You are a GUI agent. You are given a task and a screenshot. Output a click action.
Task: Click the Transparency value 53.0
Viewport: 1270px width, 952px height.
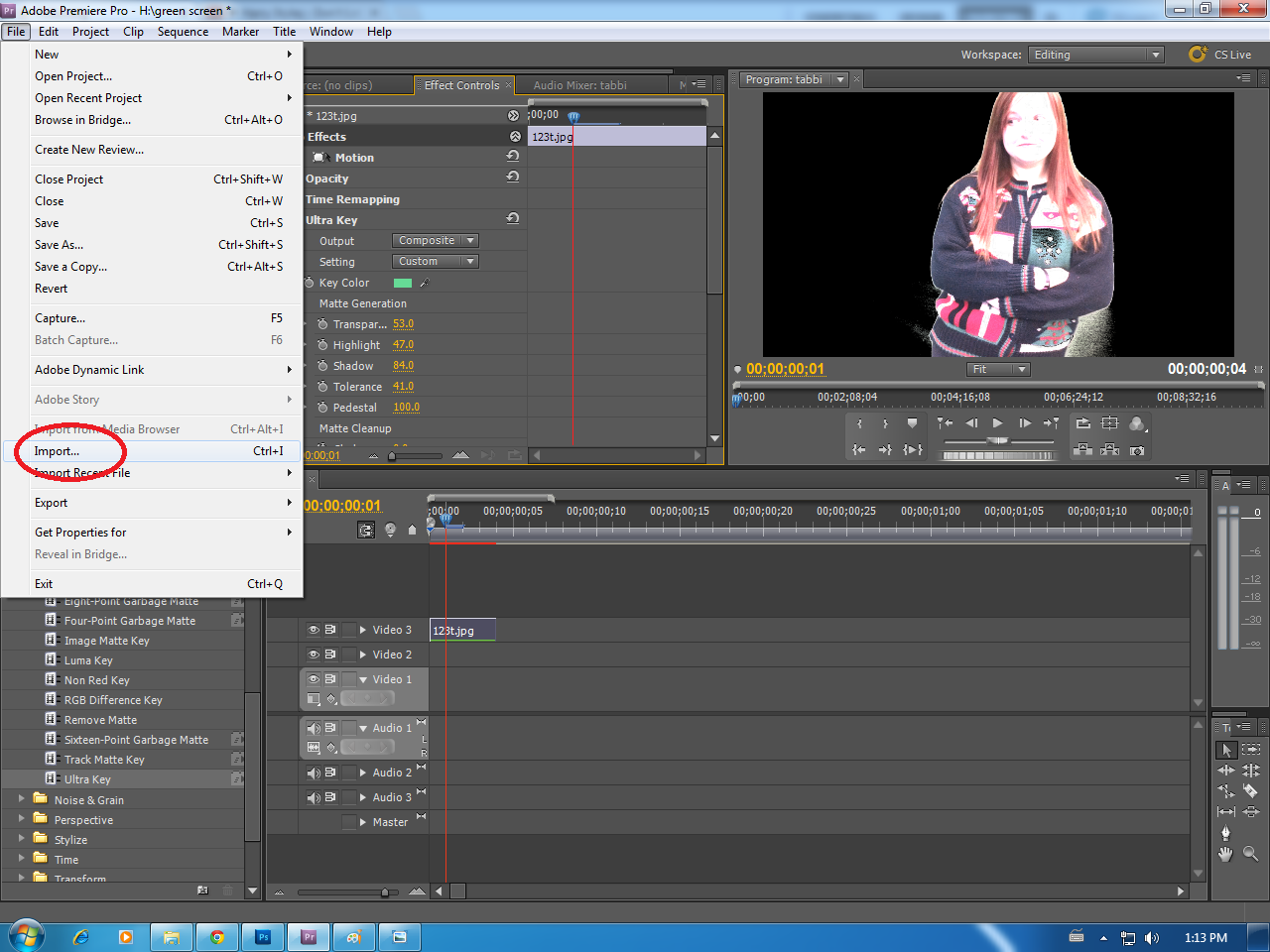click(403, 324)
